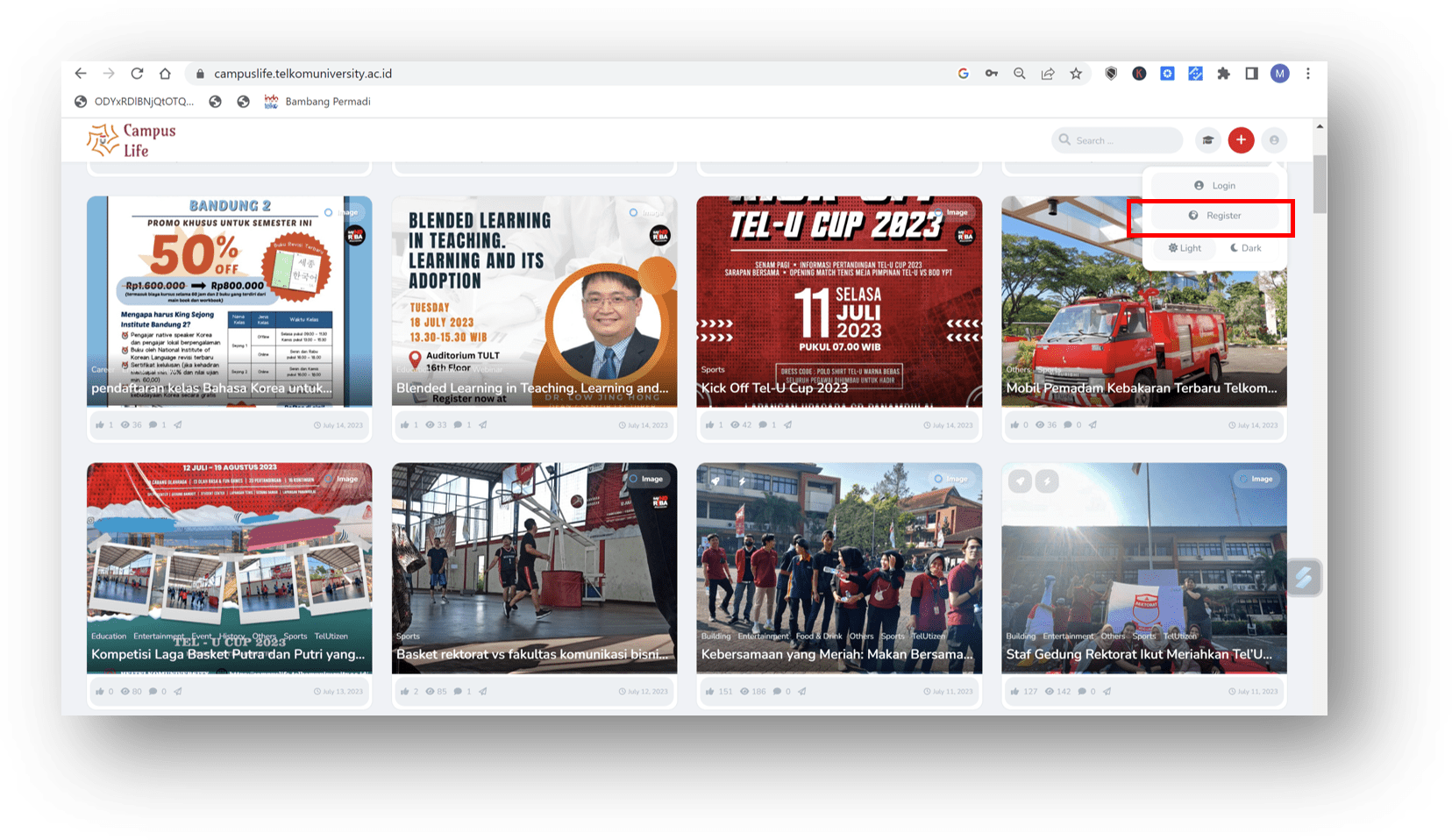Screen dimensions: 1452x840
Task: Click in the Search field
Action: coord(1117,140)
